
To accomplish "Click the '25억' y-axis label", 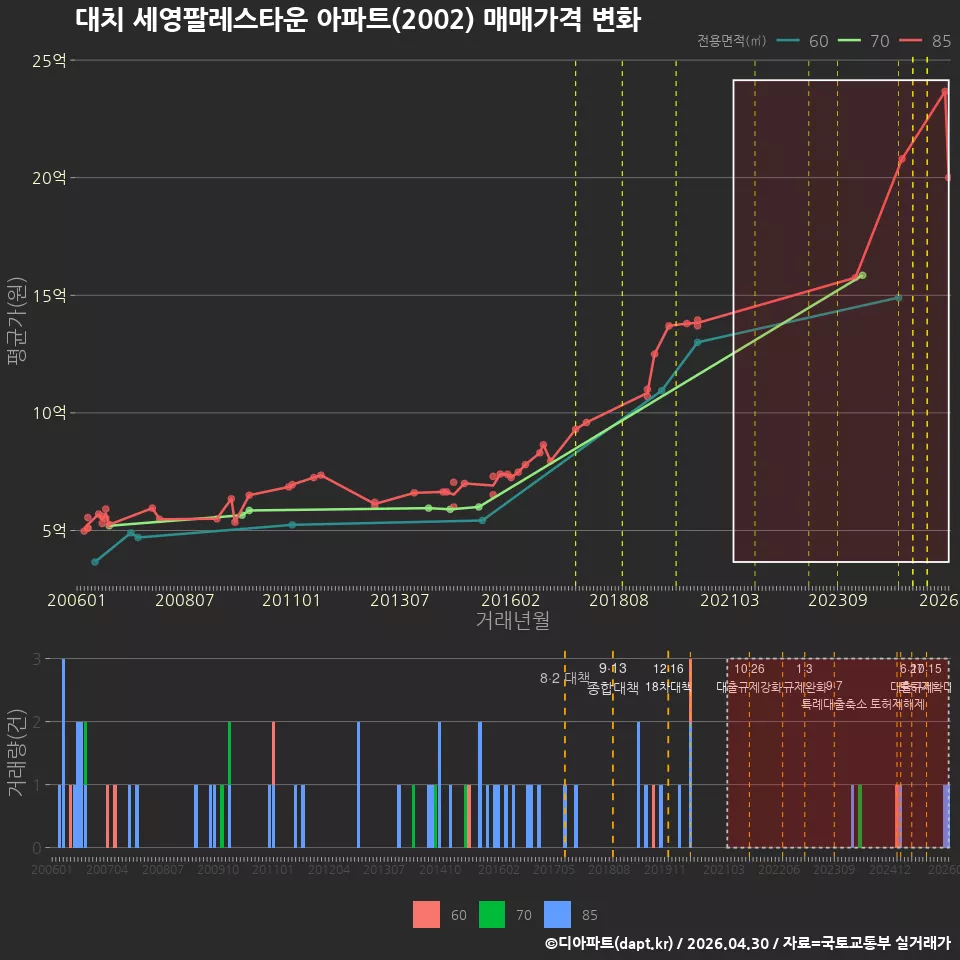I will [49, 61].
